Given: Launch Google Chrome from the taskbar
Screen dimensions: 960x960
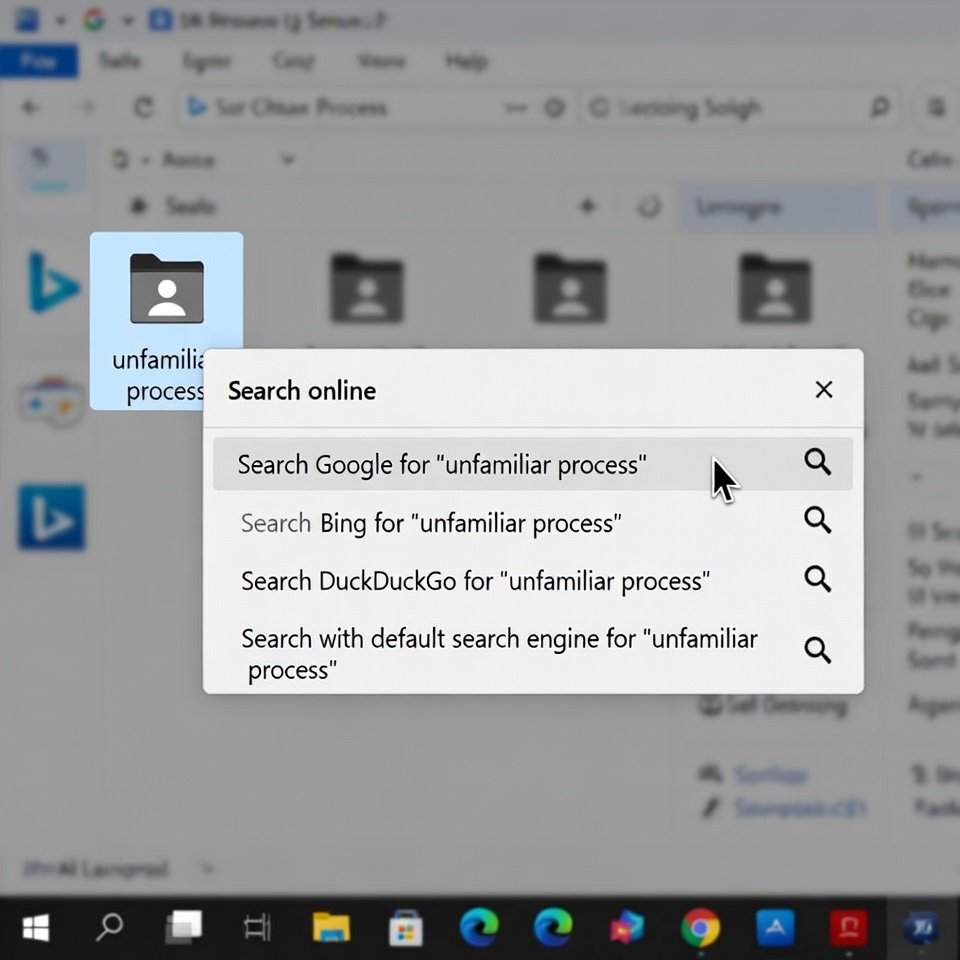Looking at the screenshot, I should 700,929.
